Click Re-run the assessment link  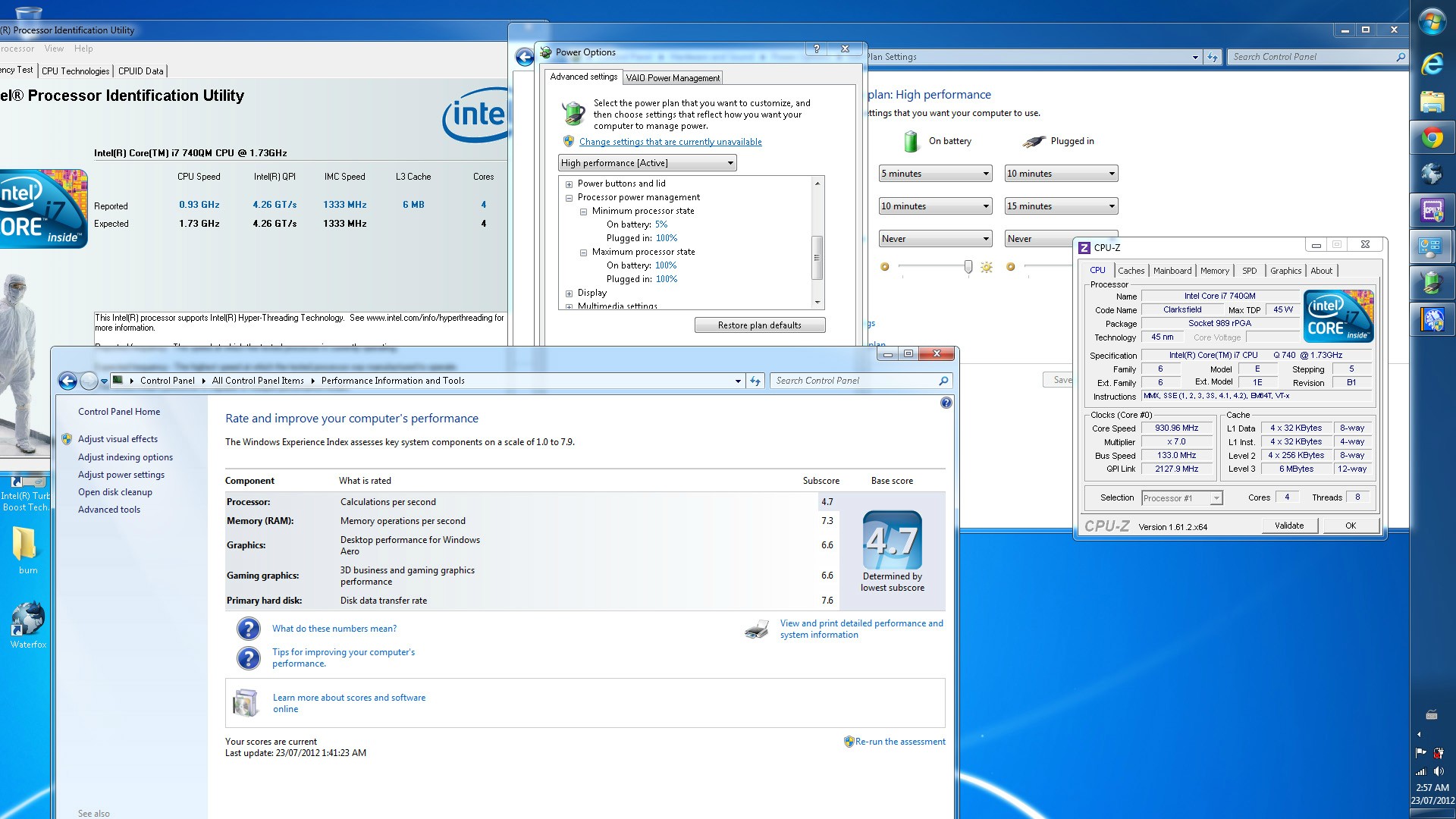(900, 742)
